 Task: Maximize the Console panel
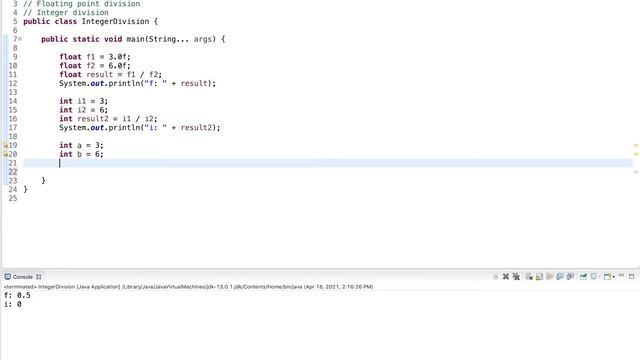[631, 276]
